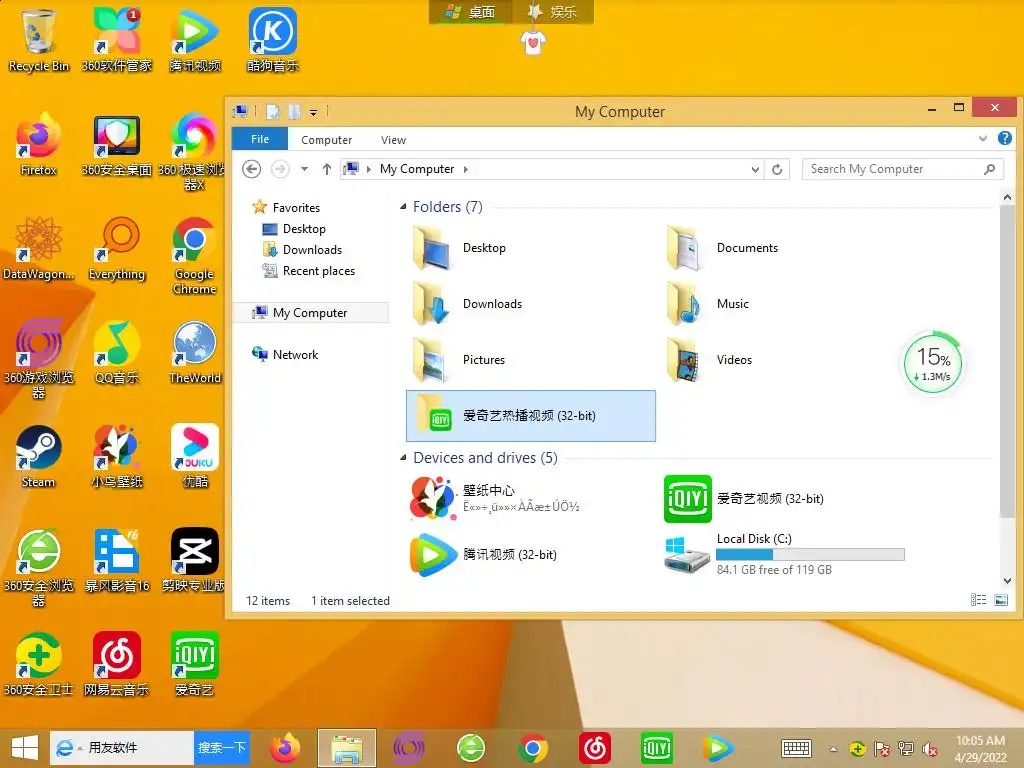Launch 优酷 desktop shortcut
1024x768 pixels.
(195, 457)
